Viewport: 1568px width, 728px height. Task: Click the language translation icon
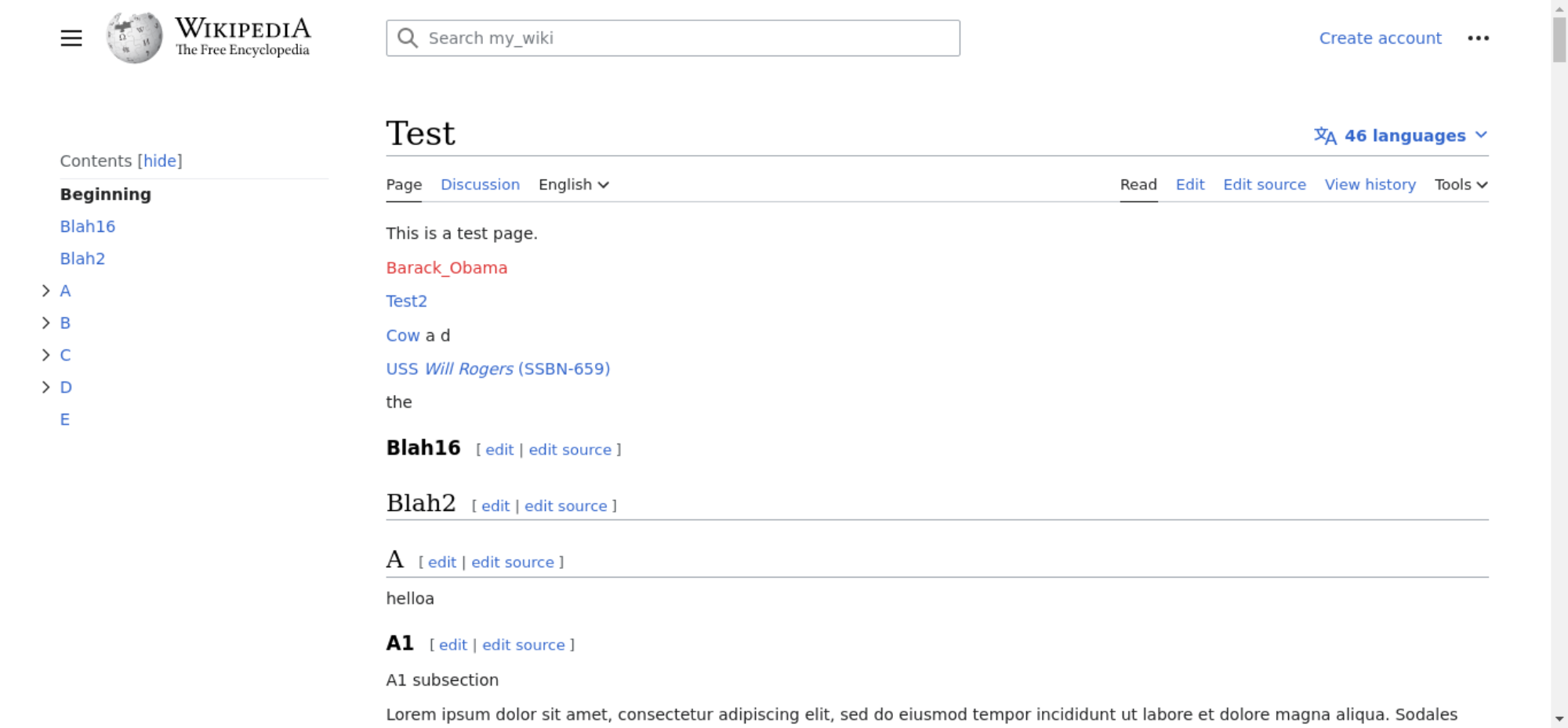click(x=1325, y=136)
